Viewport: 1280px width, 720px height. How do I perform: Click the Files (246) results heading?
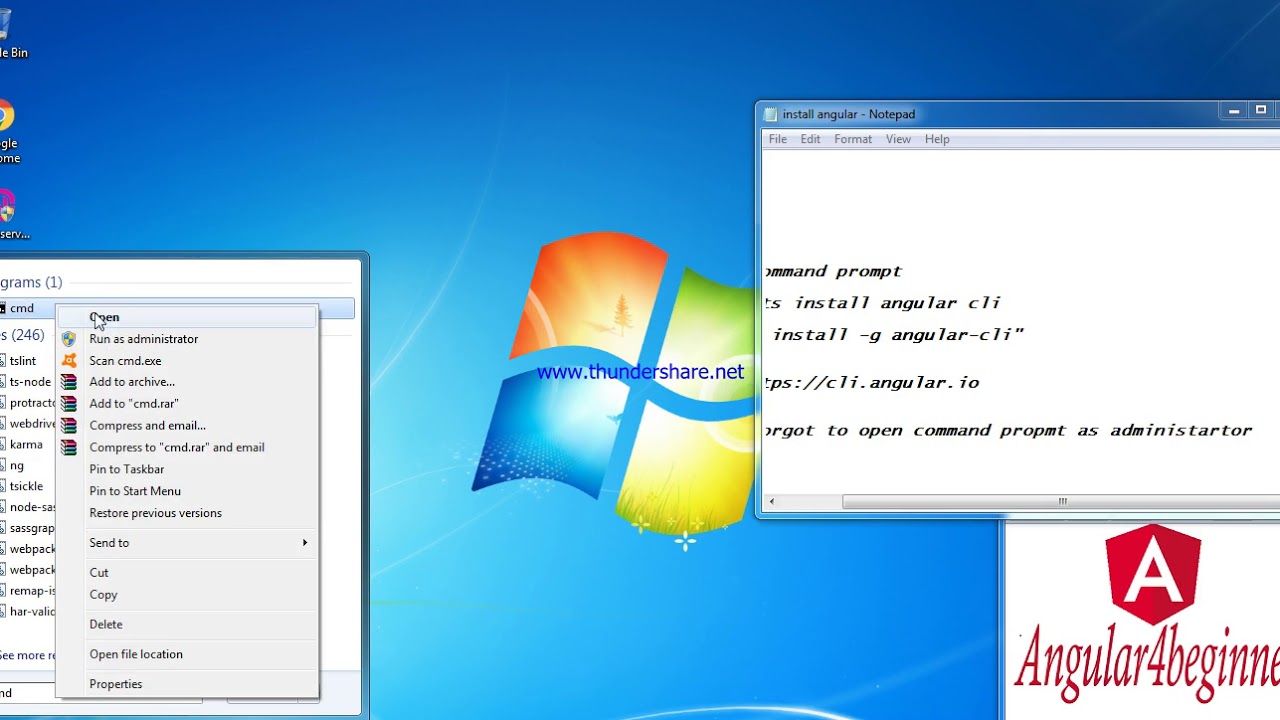point(22,335)
